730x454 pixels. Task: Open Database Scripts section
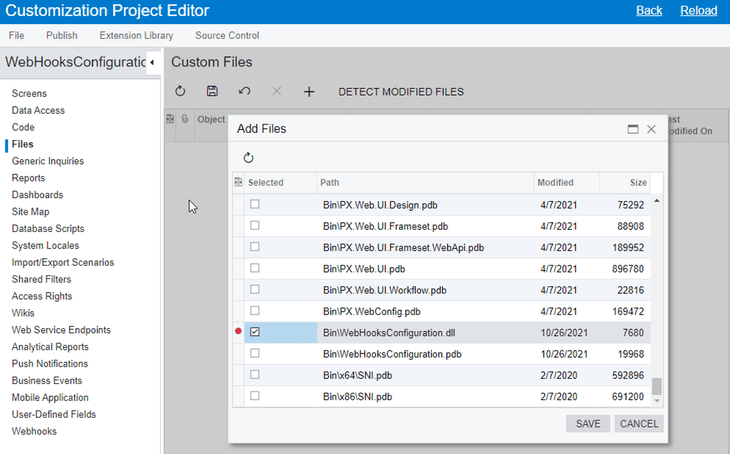coord(48,229)
